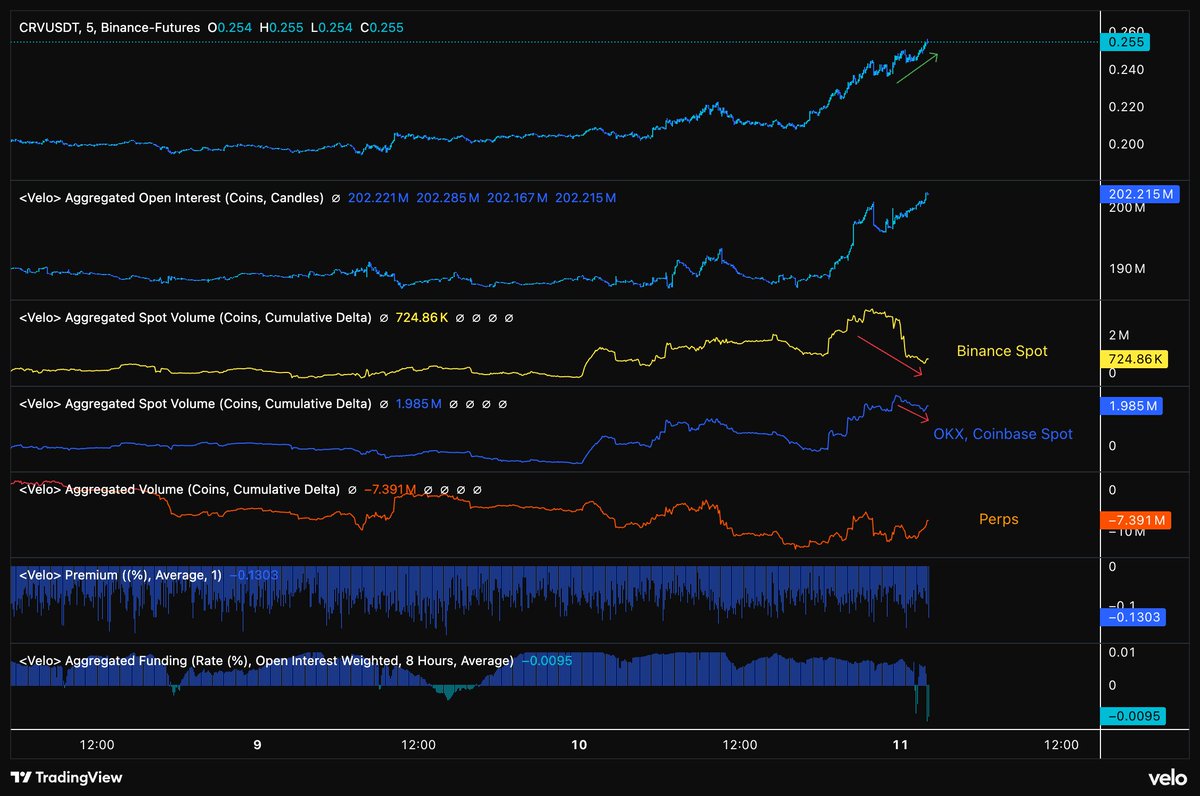Click the day 9 time axis label
This screenshot has width=1200, height=796.
[x=258, y=745]
